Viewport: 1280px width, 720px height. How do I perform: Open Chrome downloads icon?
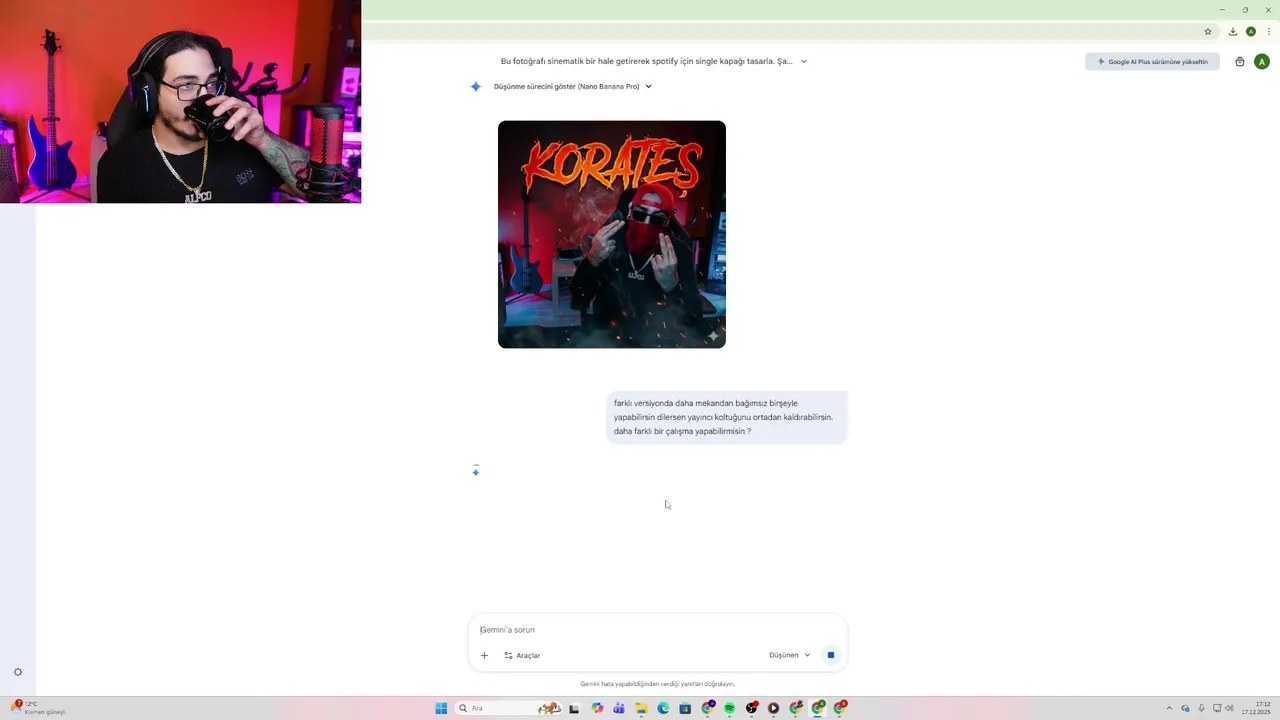point(1233,32)
